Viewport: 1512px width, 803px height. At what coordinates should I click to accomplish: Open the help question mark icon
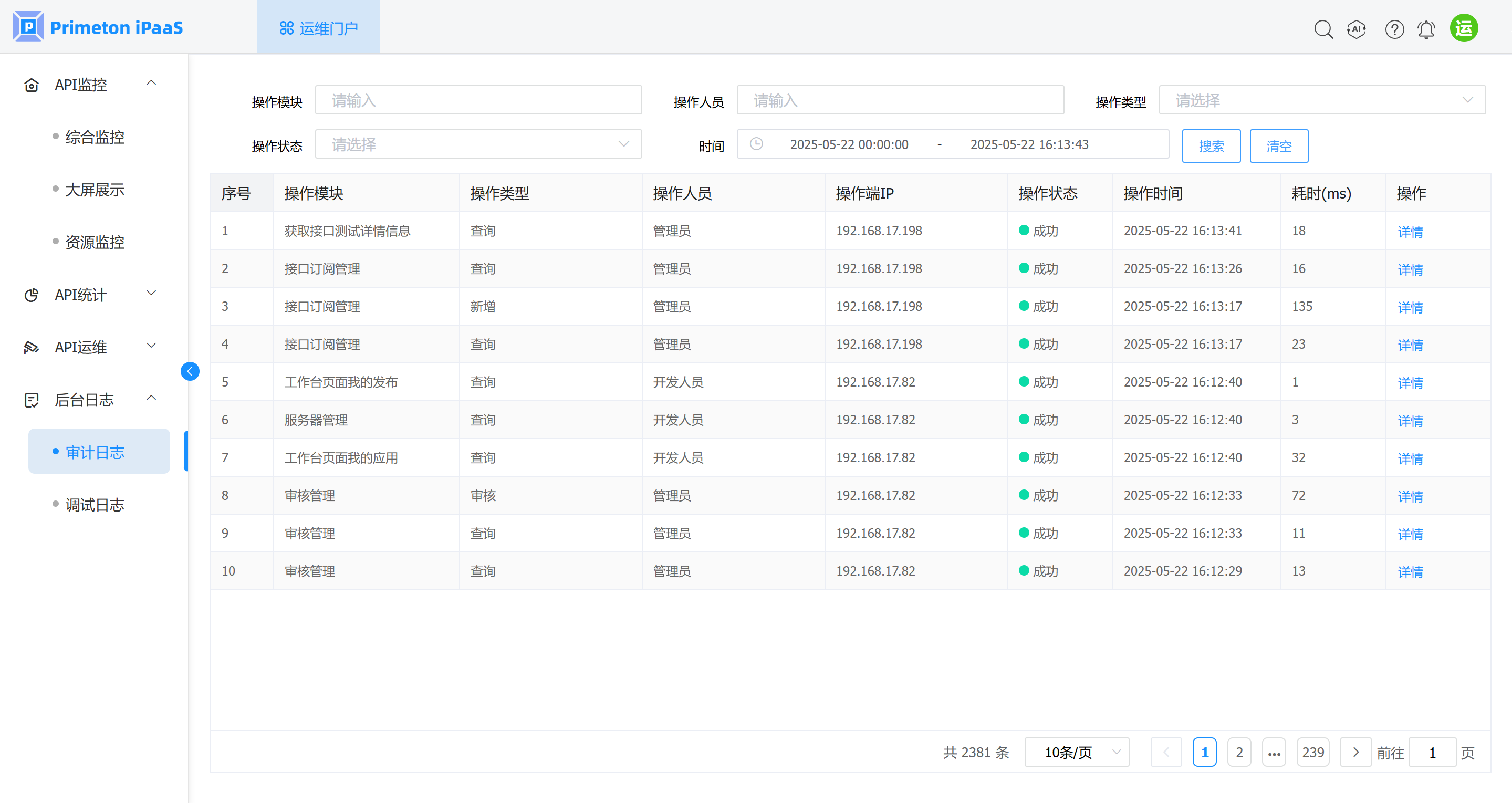[1394, 29]
